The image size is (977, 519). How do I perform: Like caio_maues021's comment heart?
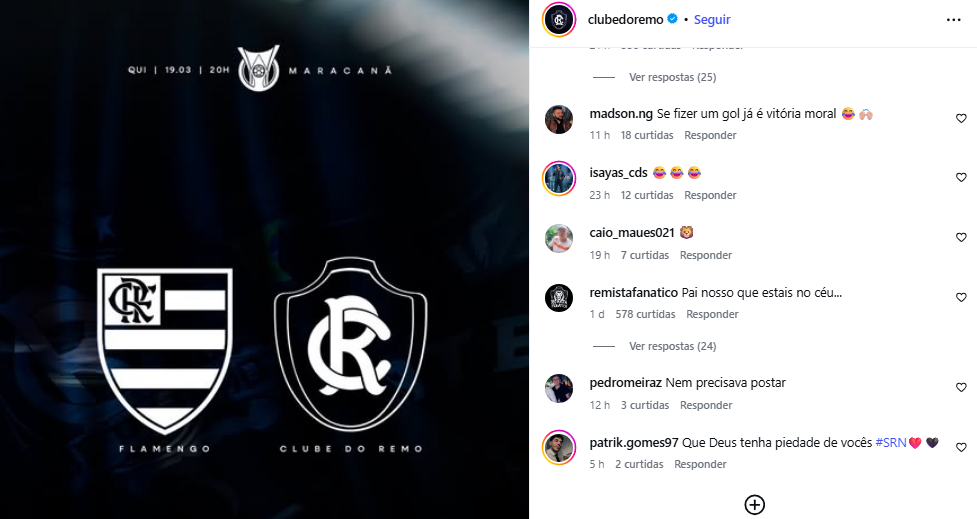(961, 237)
